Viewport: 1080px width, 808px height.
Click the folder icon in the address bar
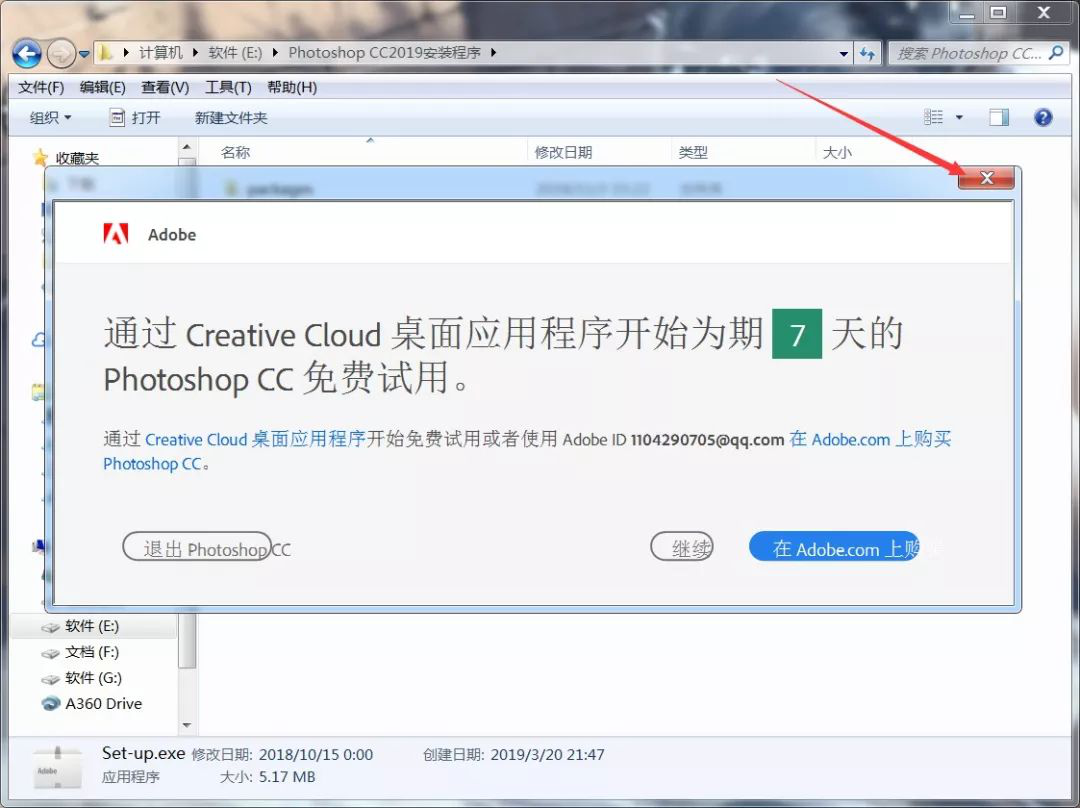(x=105, y=52)
